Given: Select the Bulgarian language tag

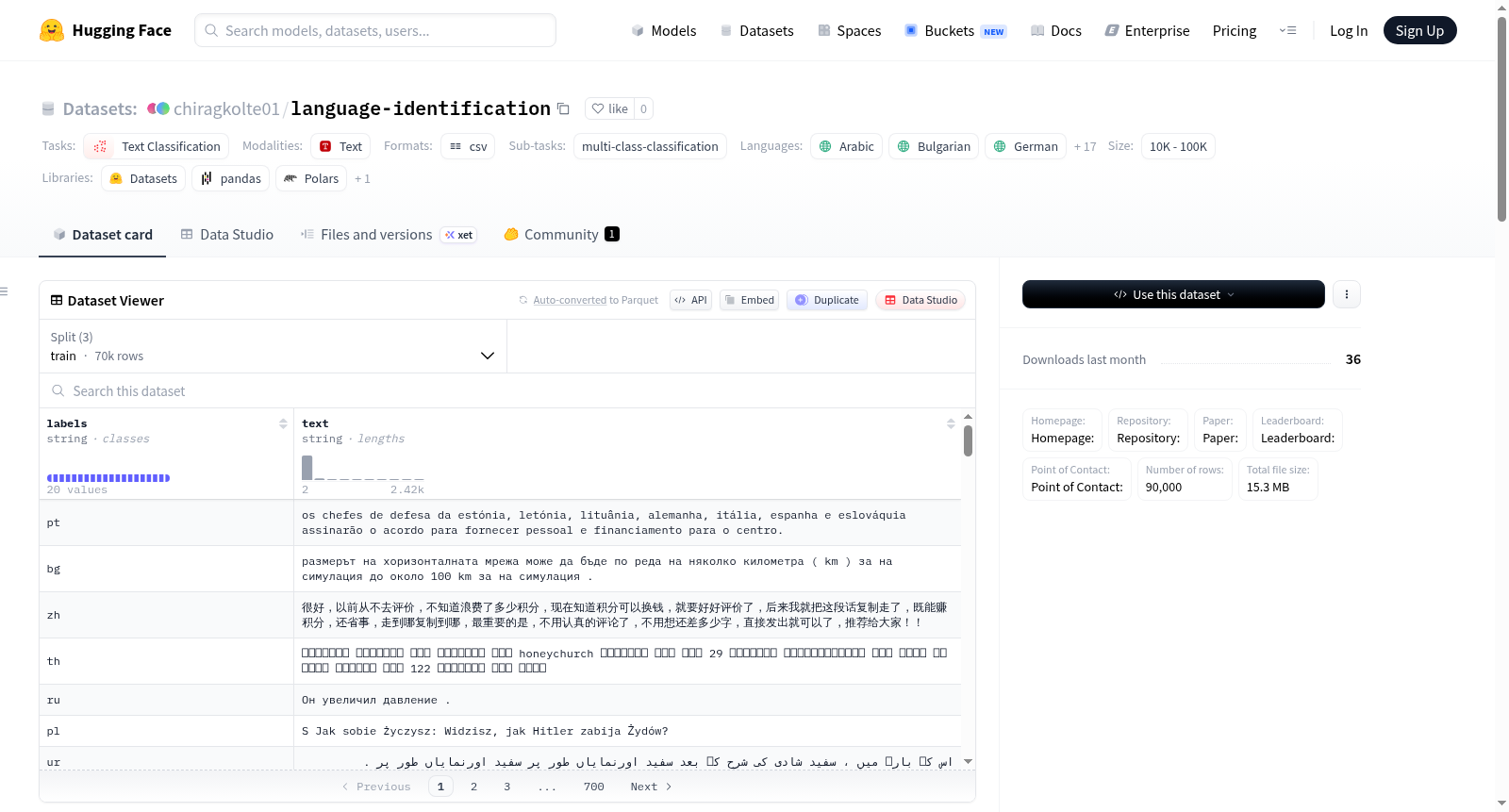Looking at the screenshot, I should 934,146.
